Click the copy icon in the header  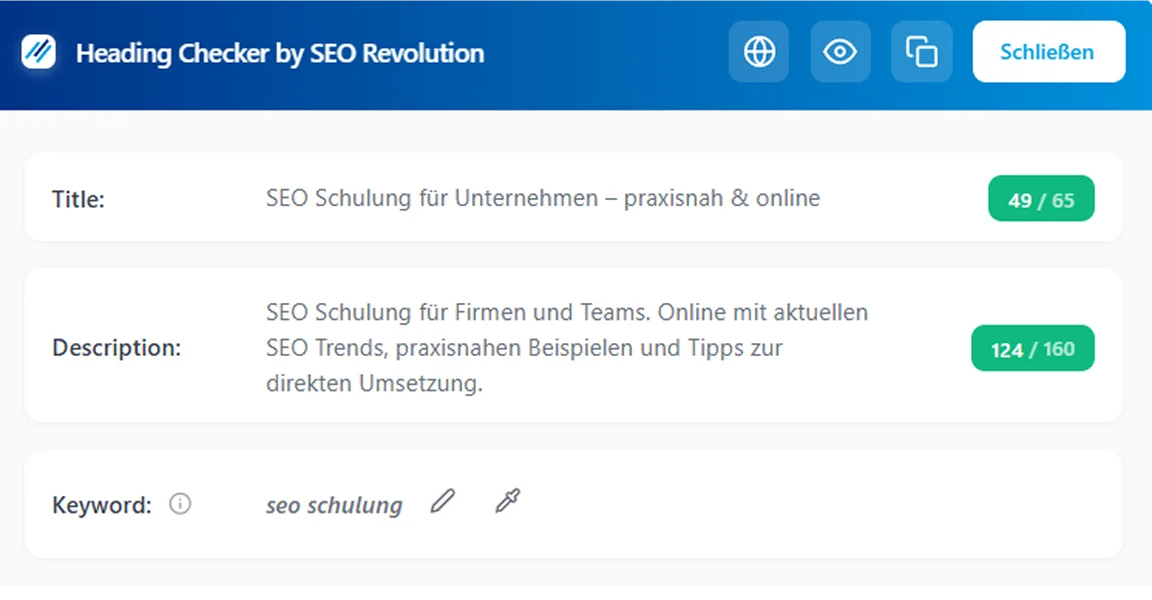[x=921, y=51]
